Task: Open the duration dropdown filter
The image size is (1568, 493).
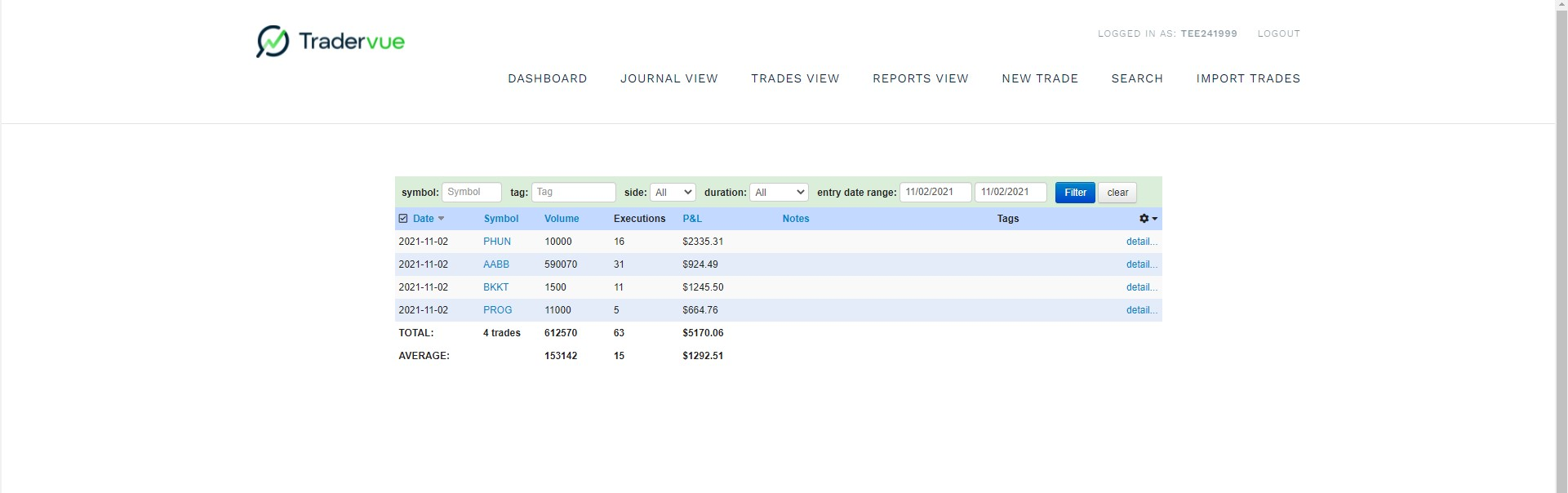Action: pyautogui.click(x=779, y=193)
